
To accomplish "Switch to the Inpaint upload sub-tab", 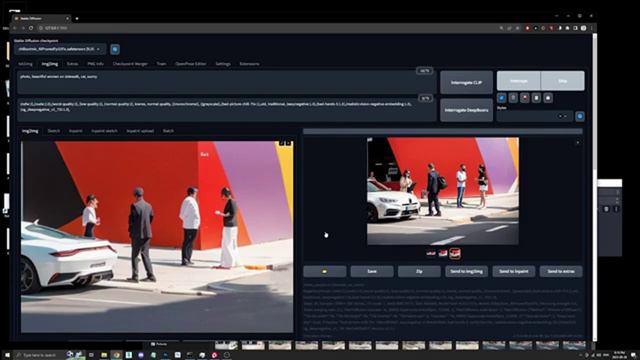I will tap(140, 131).
